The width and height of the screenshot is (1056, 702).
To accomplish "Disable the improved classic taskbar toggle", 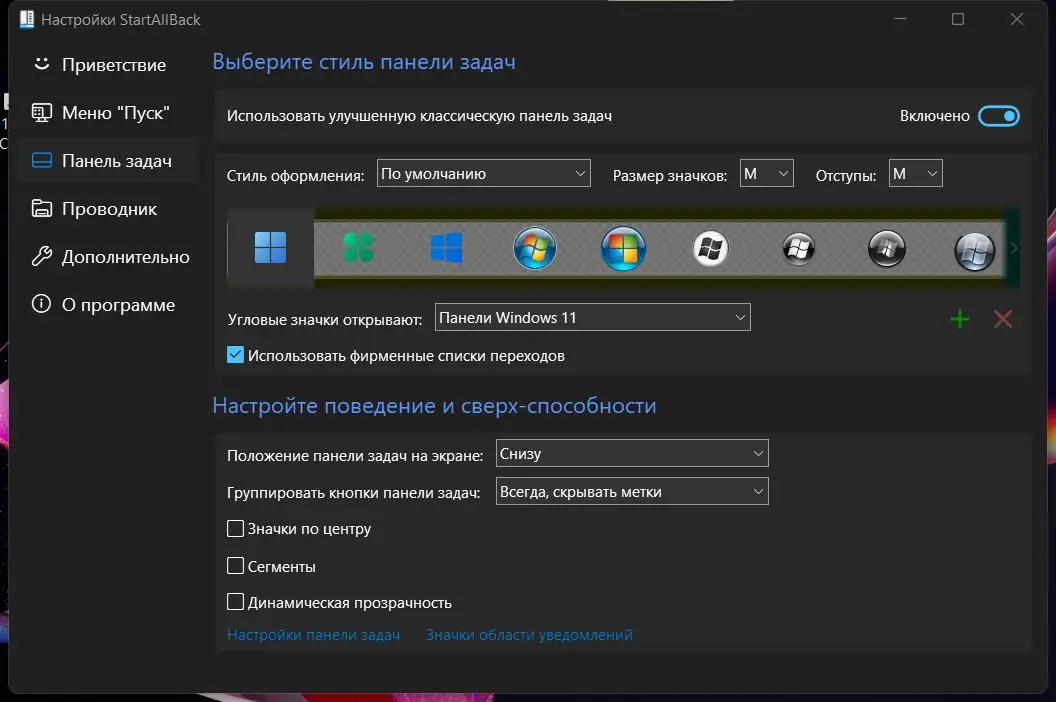I will (999, 115).
